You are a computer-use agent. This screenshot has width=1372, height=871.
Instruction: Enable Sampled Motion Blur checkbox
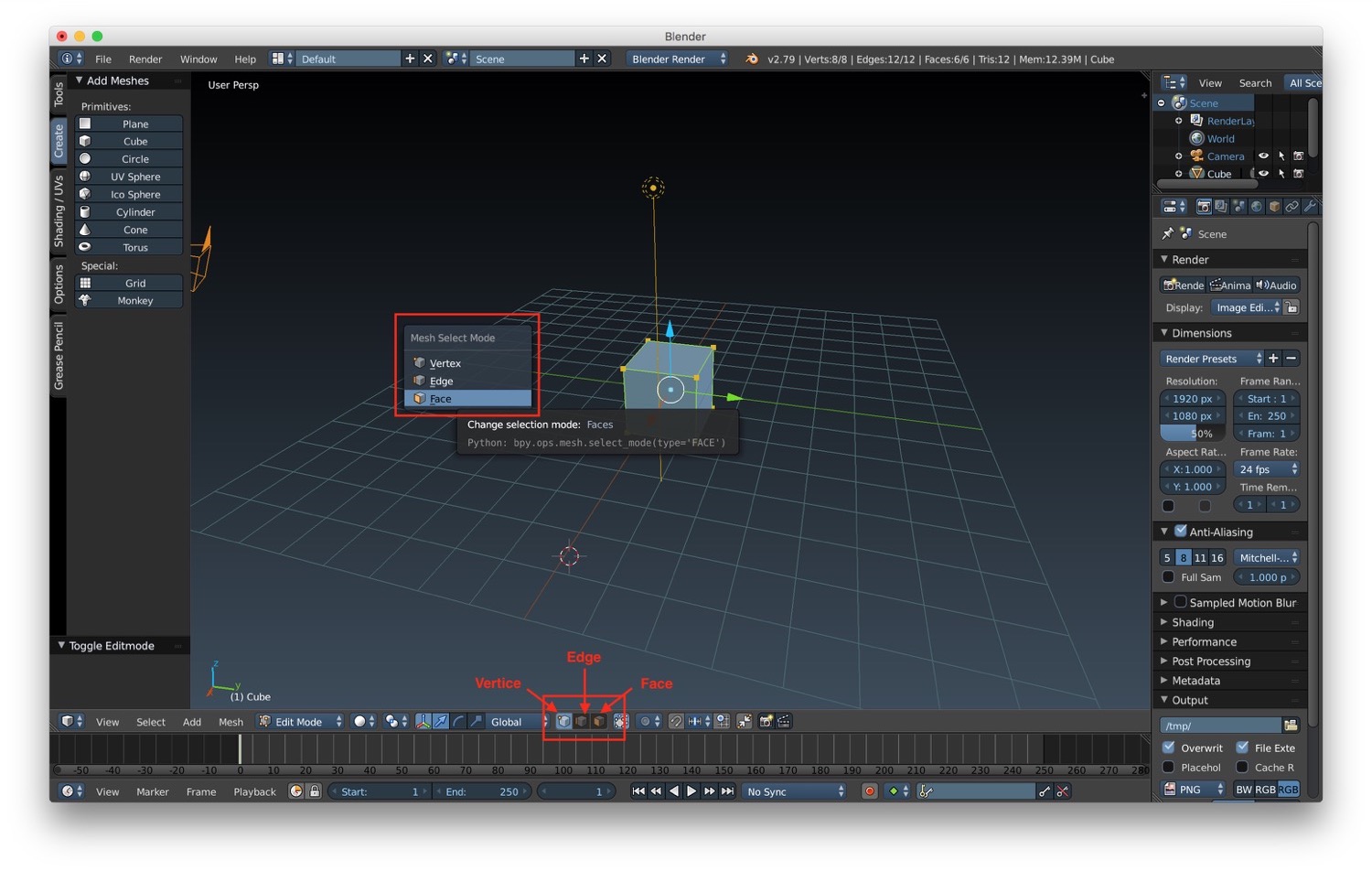1180,602
